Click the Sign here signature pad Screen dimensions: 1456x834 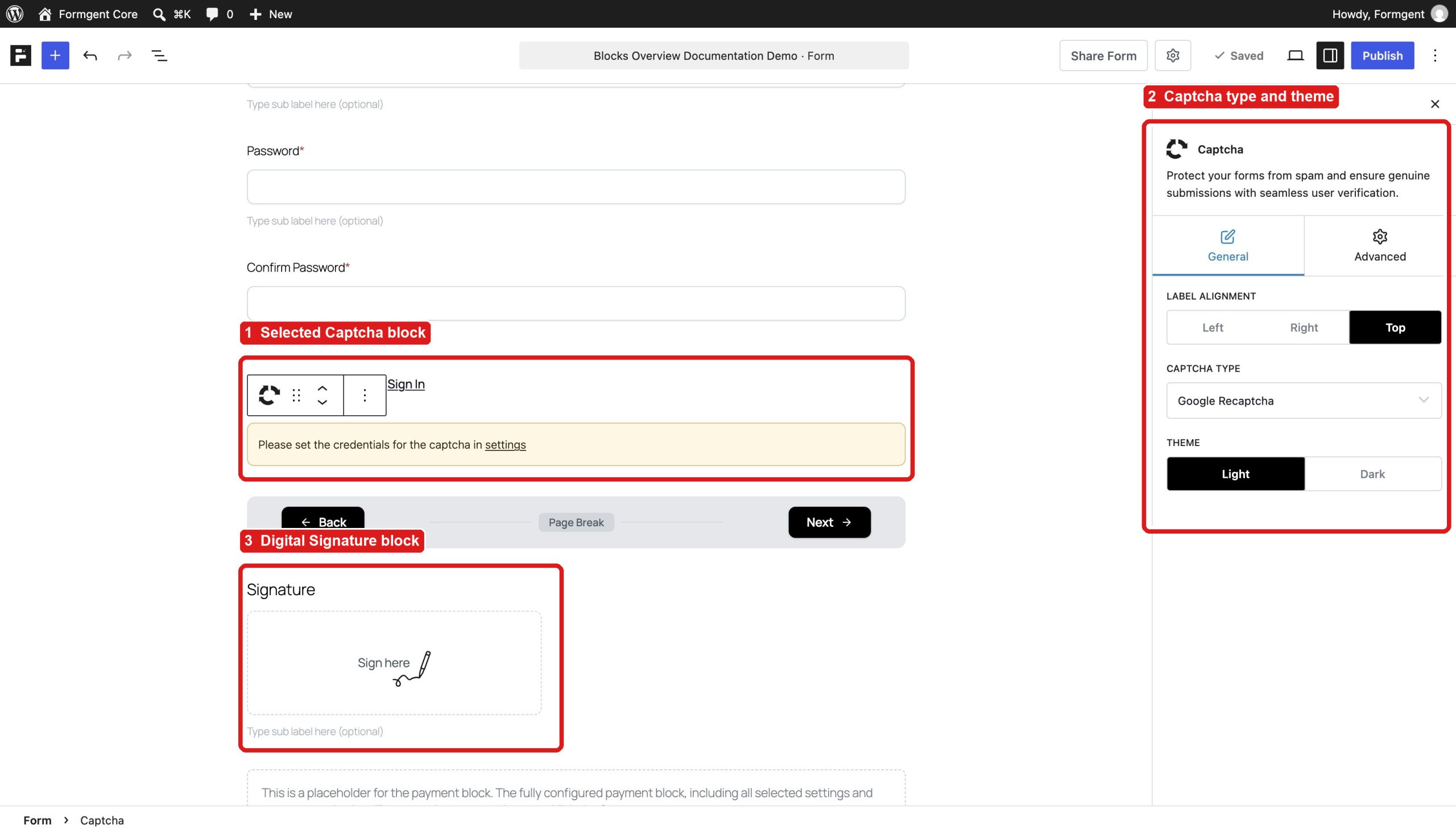pyautogui.click(x=394, y=663)
